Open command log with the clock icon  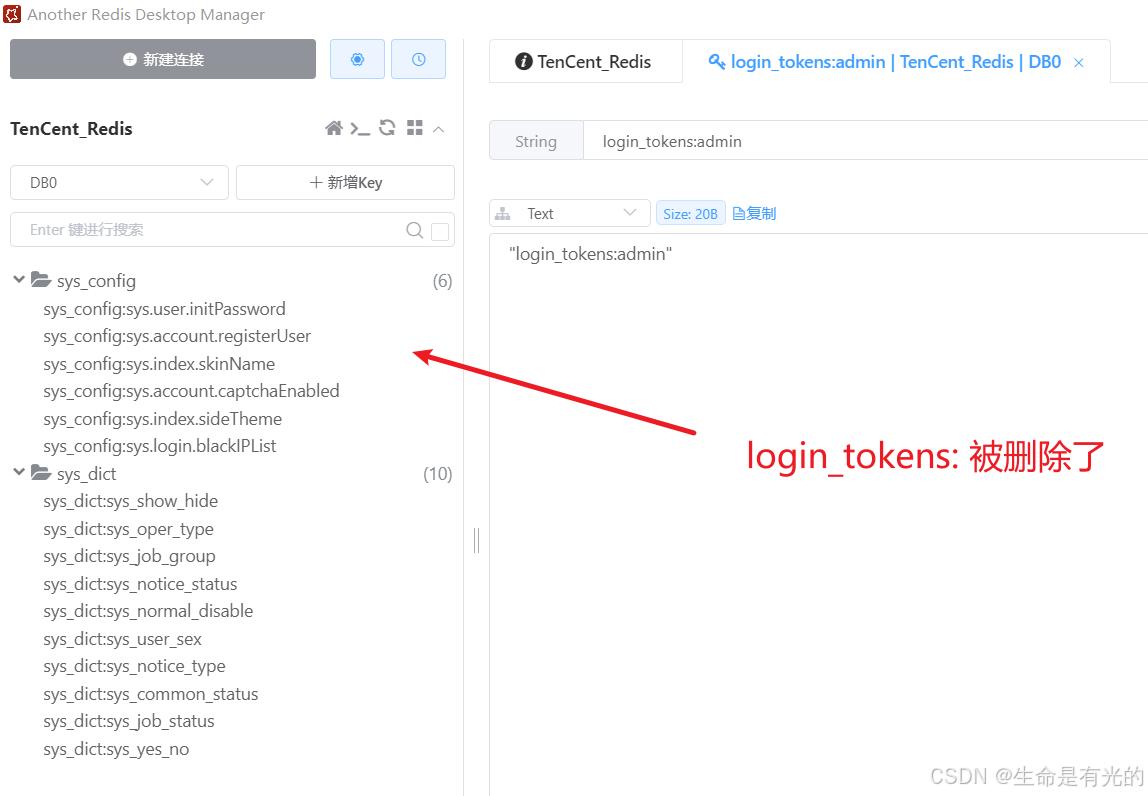tap(418, 59)
